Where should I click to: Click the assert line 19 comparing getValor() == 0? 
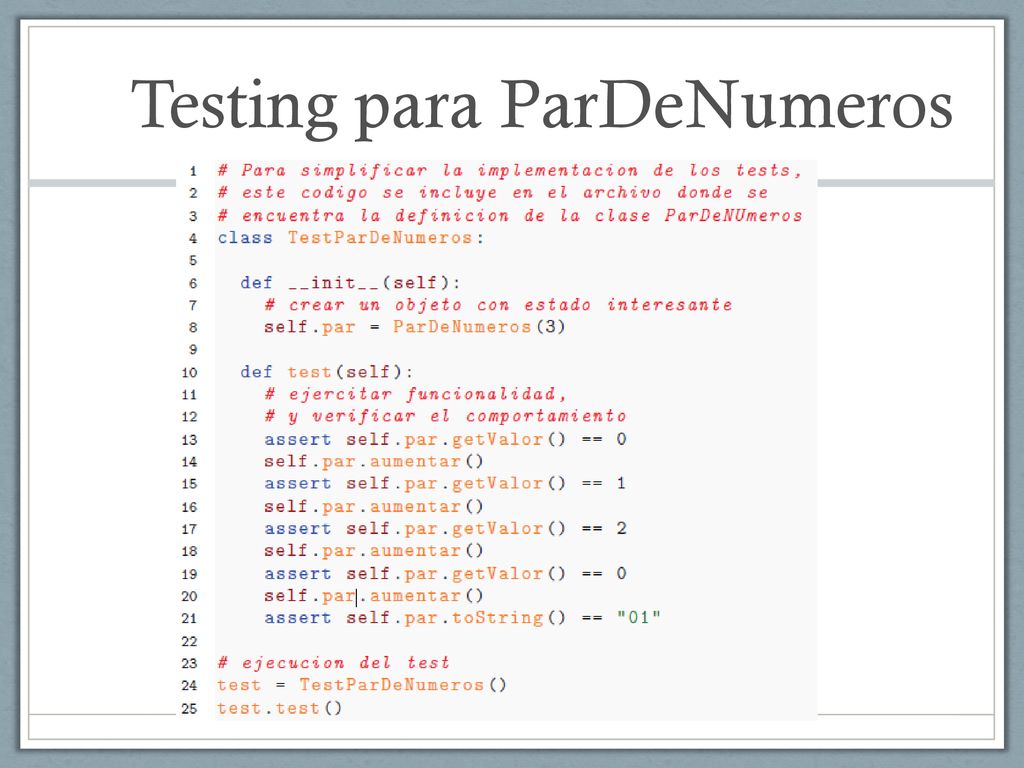point(445,573)
